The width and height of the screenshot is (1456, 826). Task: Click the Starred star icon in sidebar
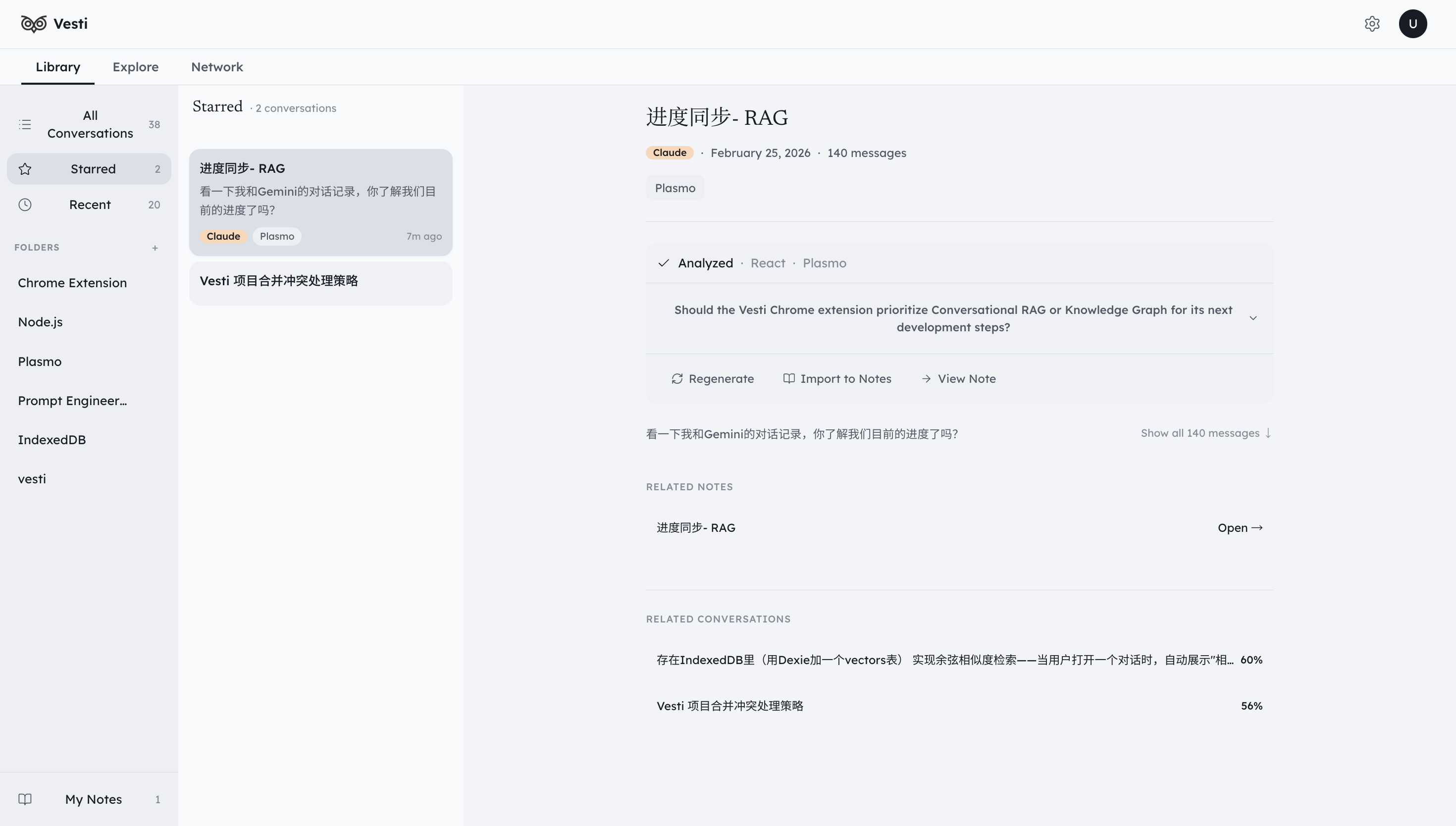click(25, 169)
